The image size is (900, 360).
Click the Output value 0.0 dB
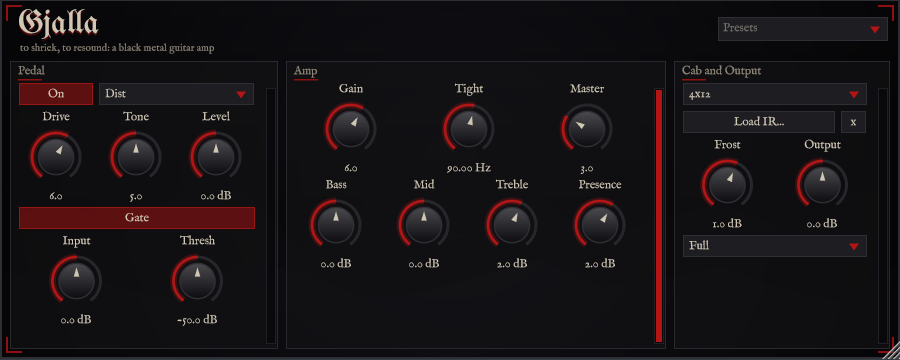(x=823, y=224)
